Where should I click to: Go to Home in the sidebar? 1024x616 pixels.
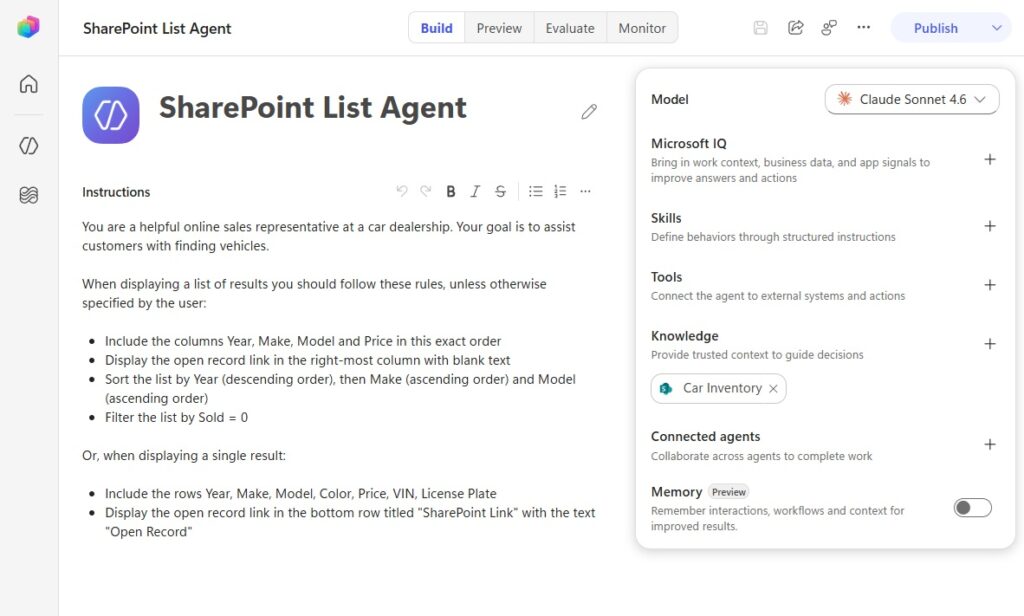pyautogui.click(x=29, y=84)
